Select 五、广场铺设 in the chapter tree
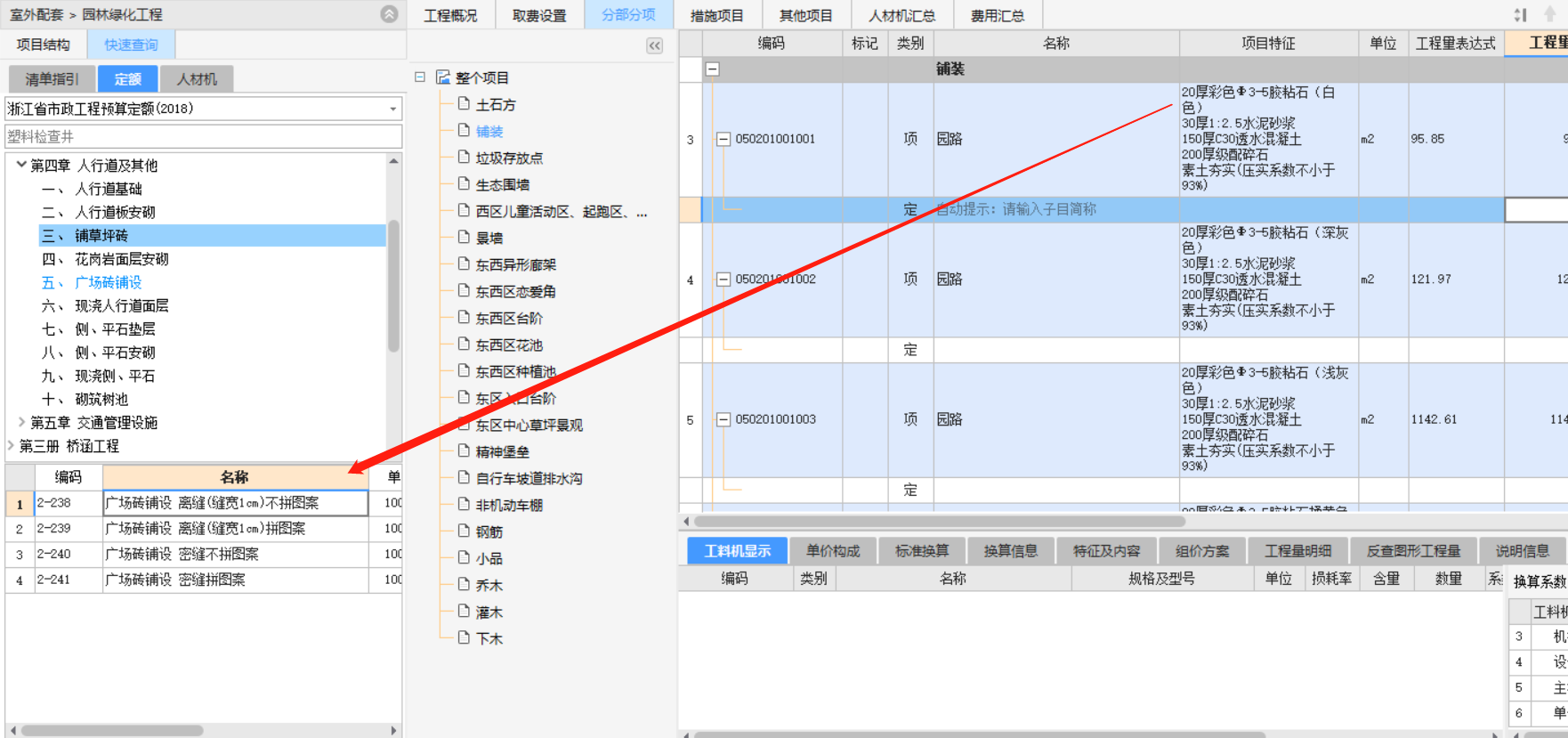Screen dimensions: 1568x738 (93, 282)
